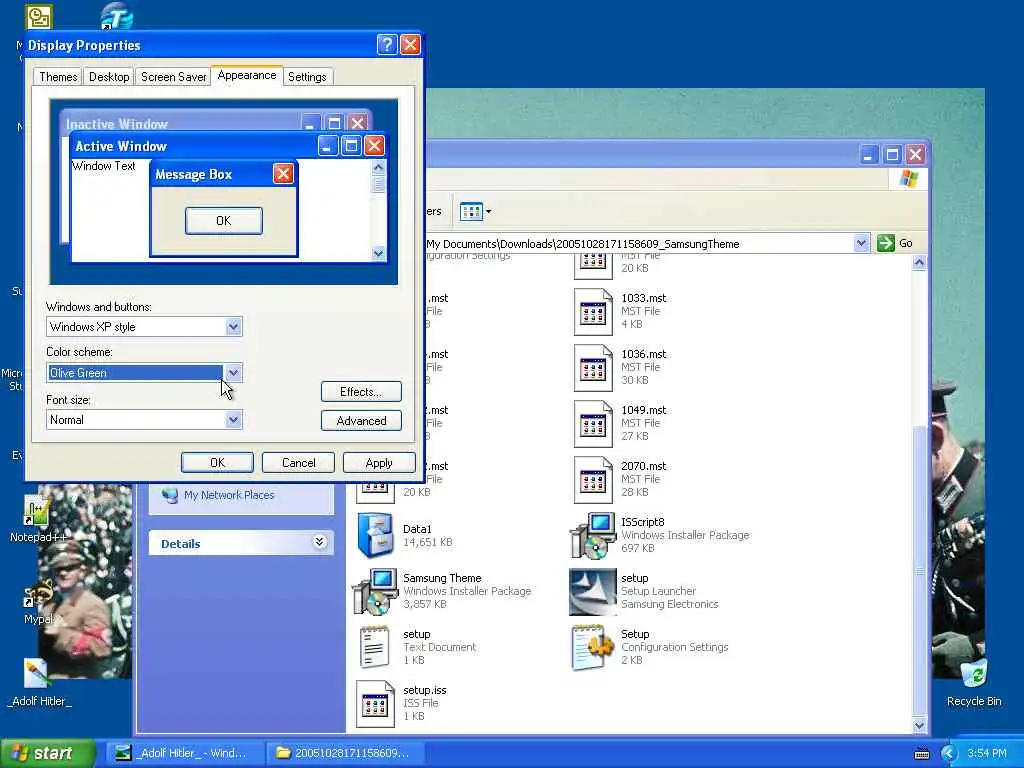The height and width of the screenshot is (768, 1024).
Task: Click the Samsung Theme file name
Action: [442, 578]
